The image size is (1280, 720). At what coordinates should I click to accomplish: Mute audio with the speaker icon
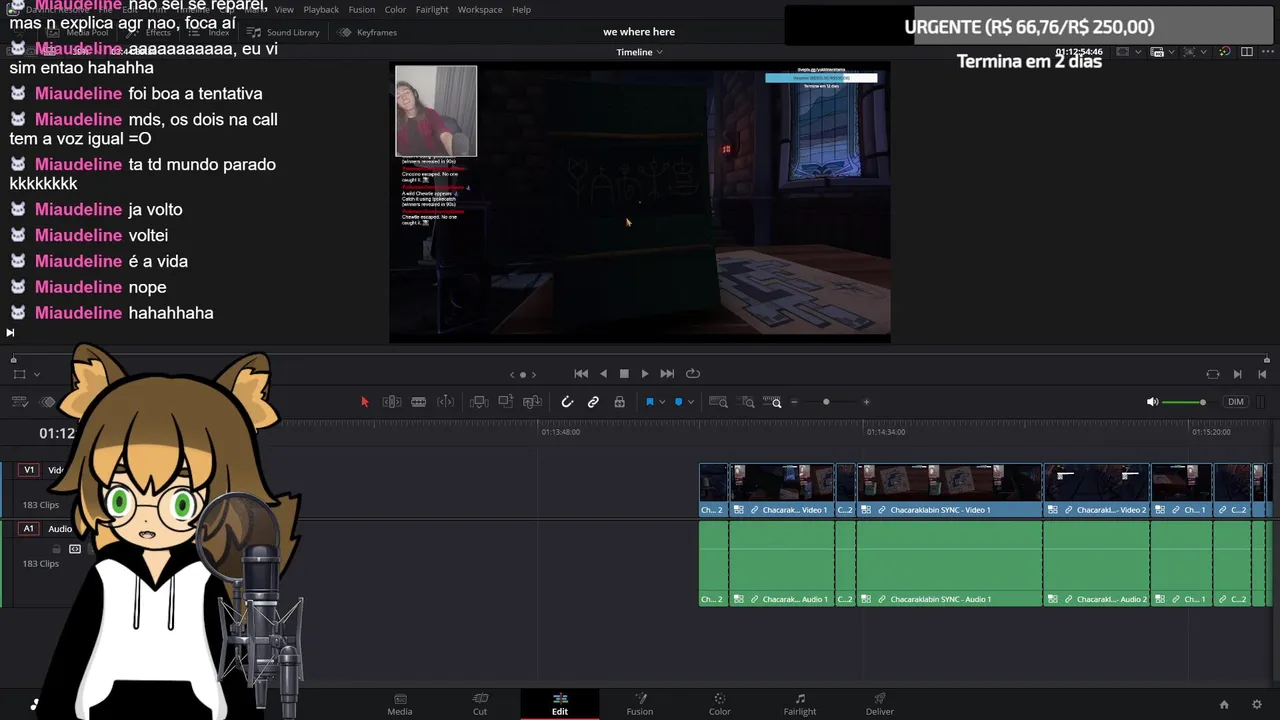[1152, 402]
